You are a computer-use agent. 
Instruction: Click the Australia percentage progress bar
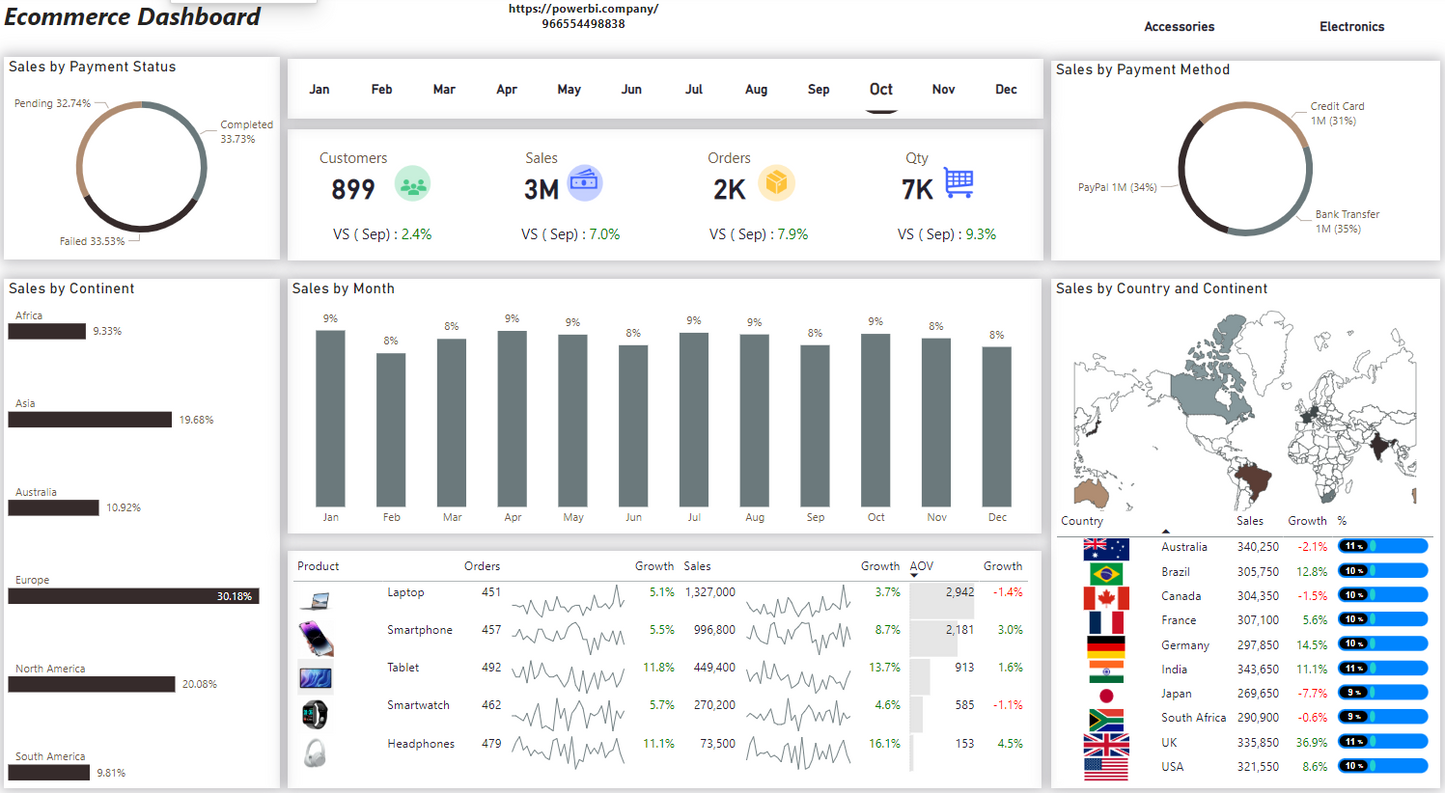[1383, 546]
